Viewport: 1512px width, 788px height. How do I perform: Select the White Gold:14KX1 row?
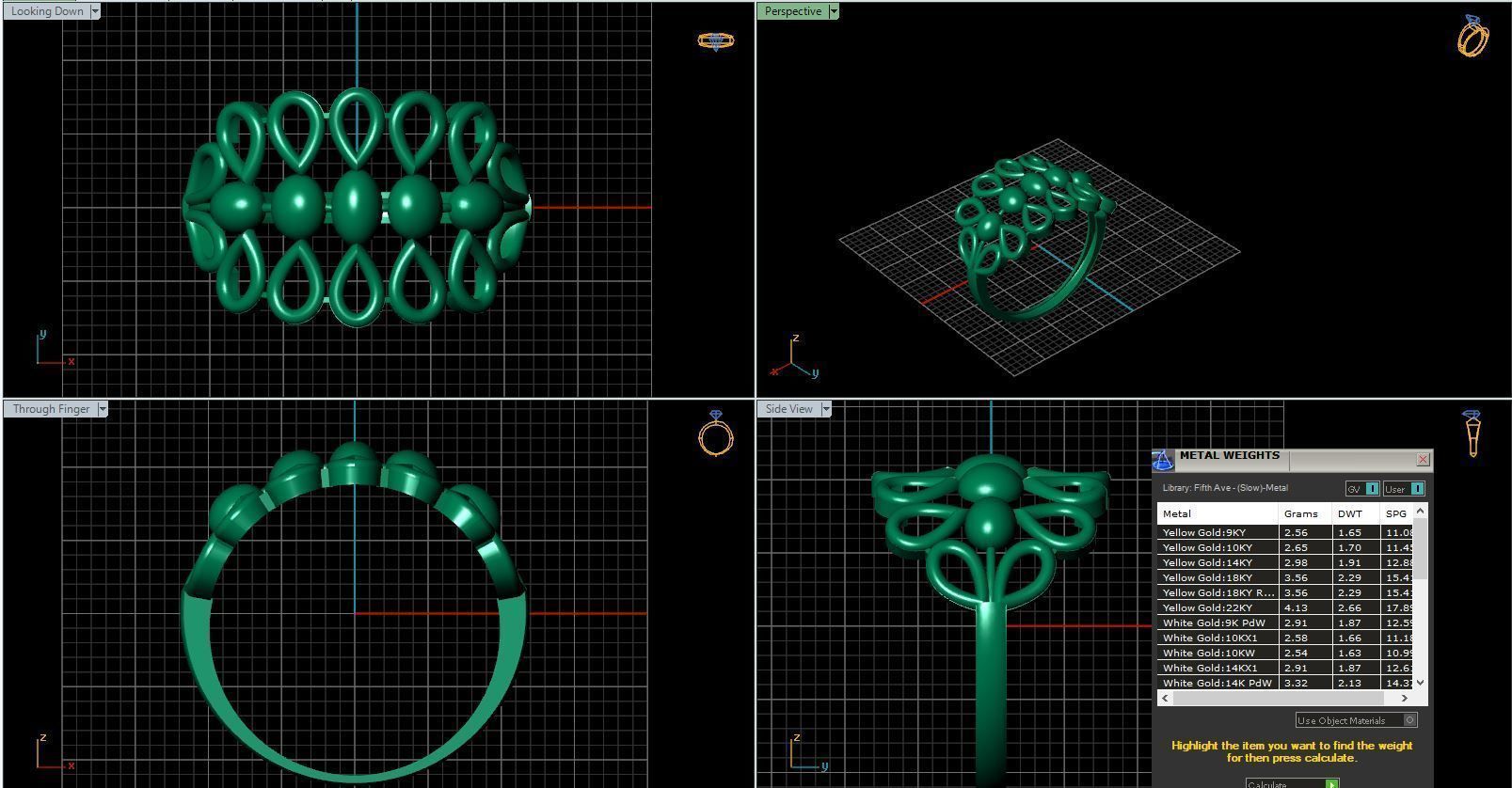[x=1285, y=668]
